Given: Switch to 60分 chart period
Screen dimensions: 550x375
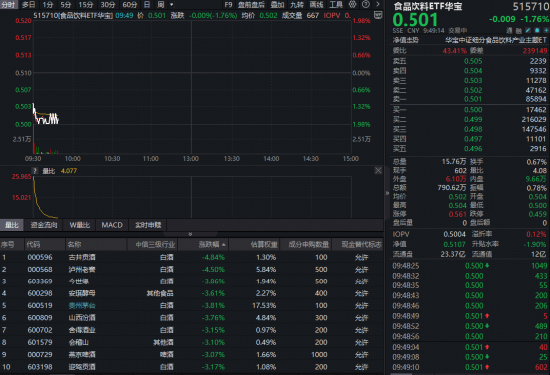Looking at the screenshot, I should pos(130,5).
